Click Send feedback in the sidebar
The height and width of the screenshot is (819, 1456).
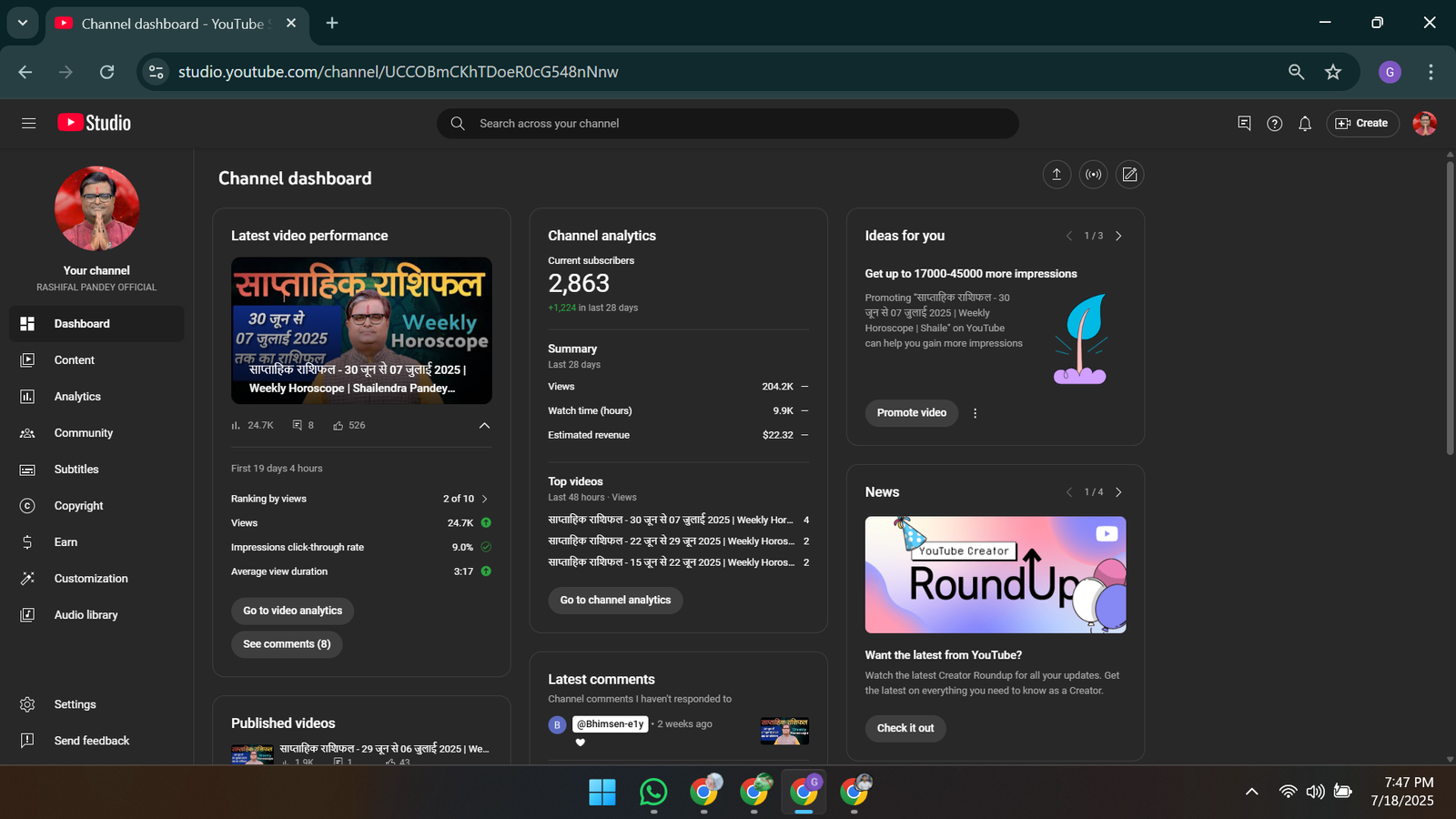(96, 741)
